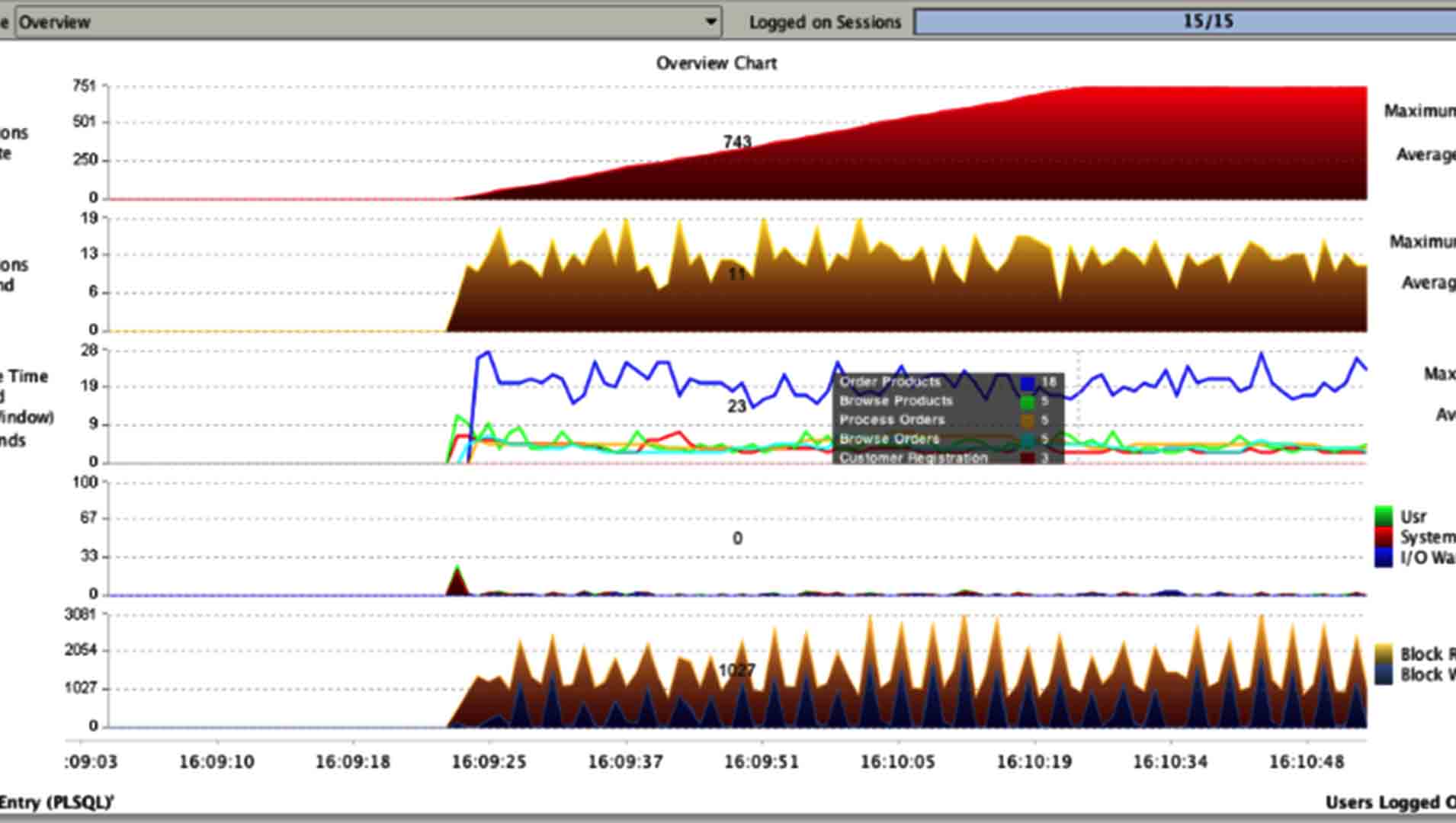Screen dimensions: 1456x823
Task: Click the Customer Registration tooltip entry
Action: pyautogui.click(x=913, y=458)
